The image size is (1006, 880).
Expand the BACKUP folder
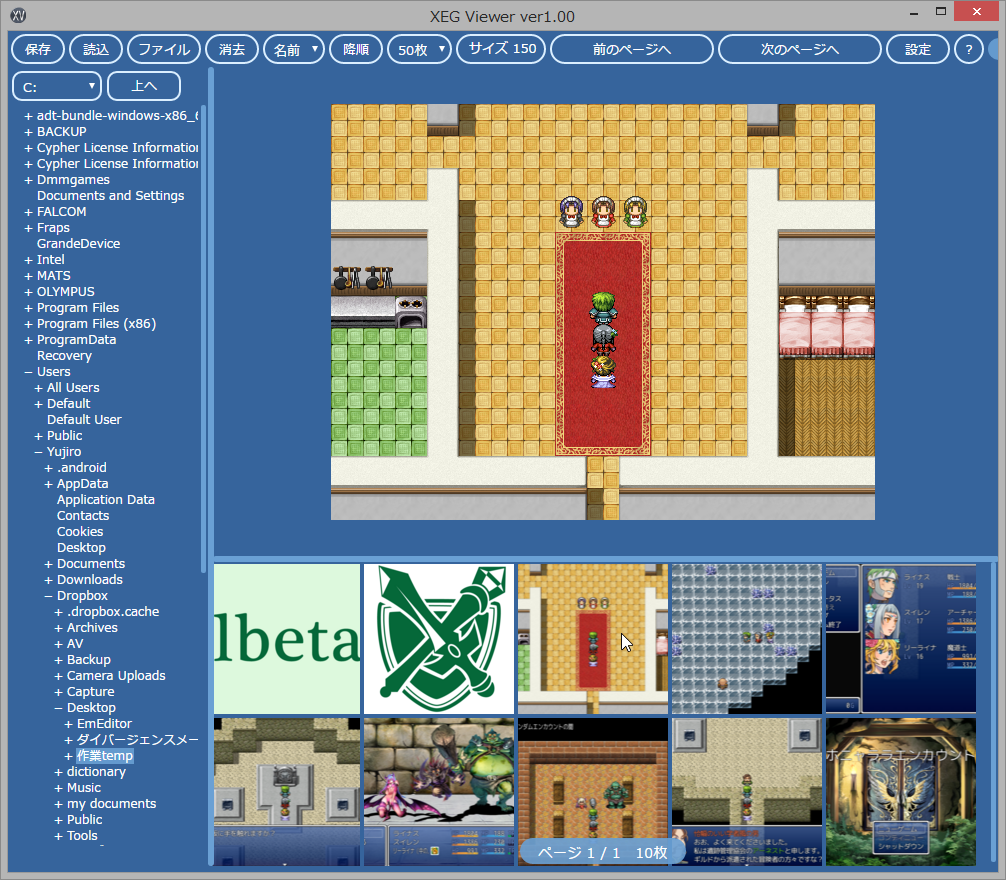click(28, 132)
